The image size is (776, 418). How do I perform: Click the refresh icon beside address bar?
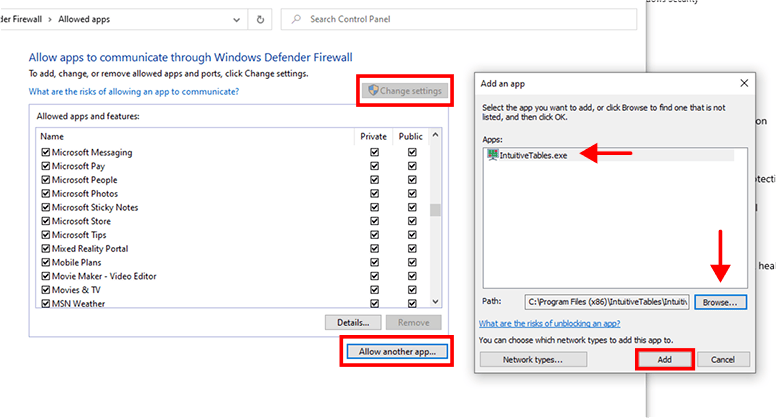(260, 20)
